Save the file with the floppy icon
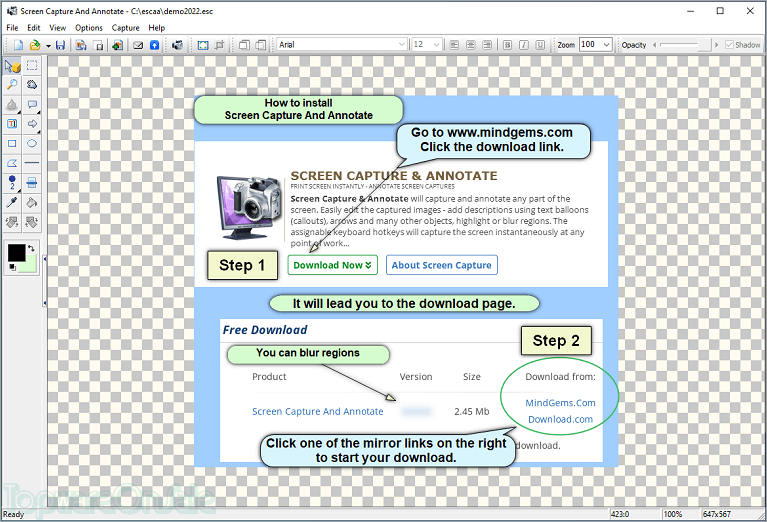Viewport: 767px width, 522px height. click(x=60, y=45)
